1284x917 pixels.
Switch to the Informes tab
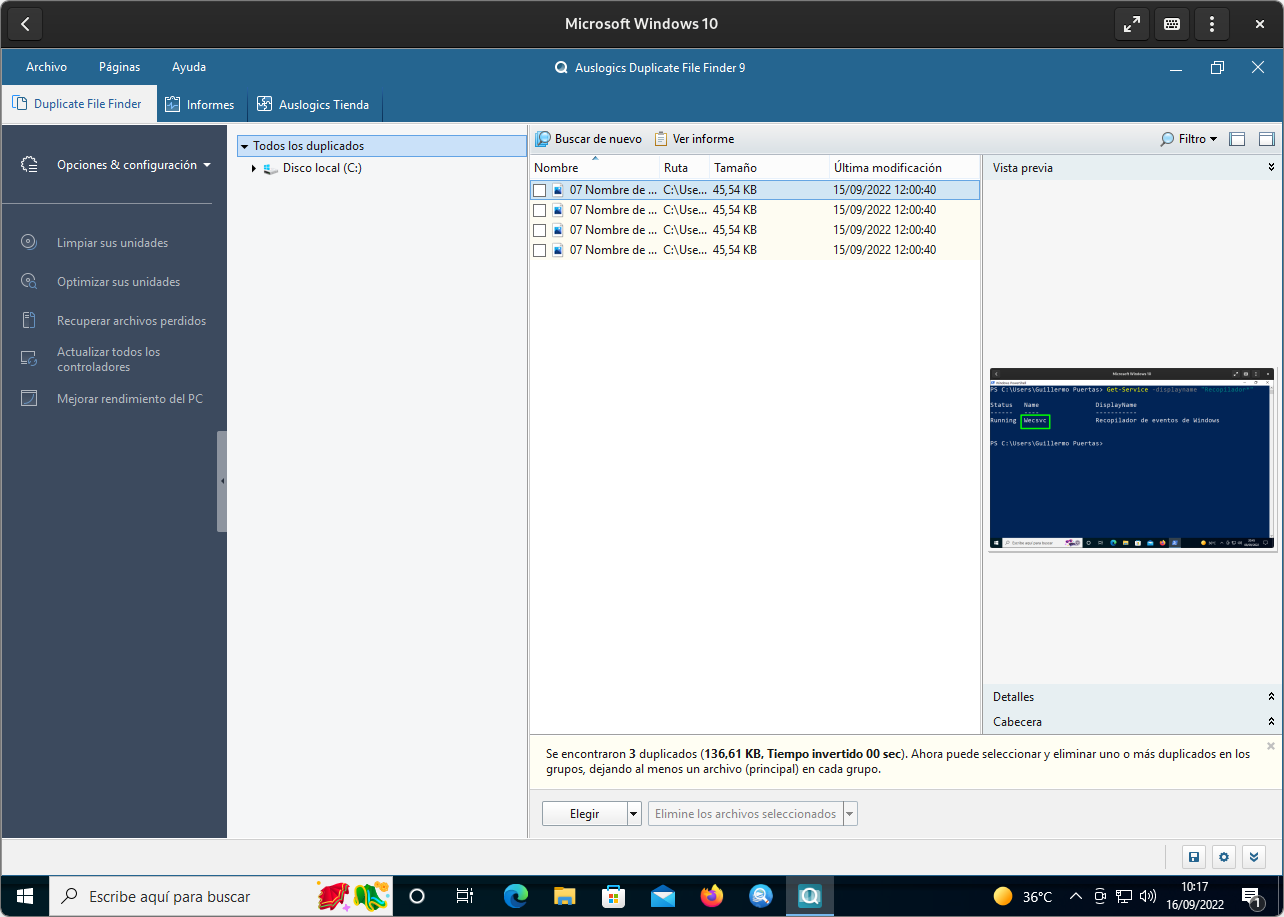click(x=200, y=104)
